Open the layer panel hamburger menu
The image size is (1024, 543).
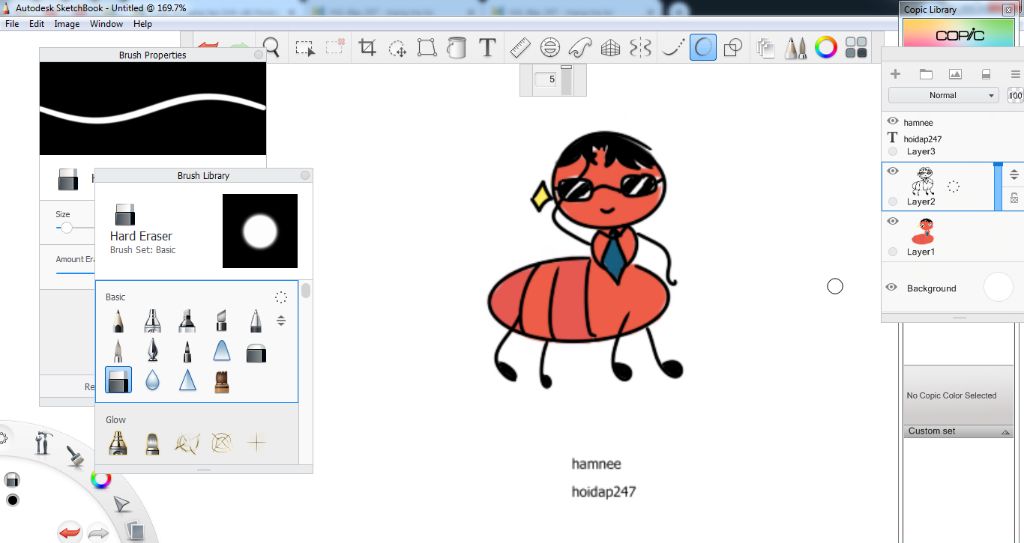1016,74
